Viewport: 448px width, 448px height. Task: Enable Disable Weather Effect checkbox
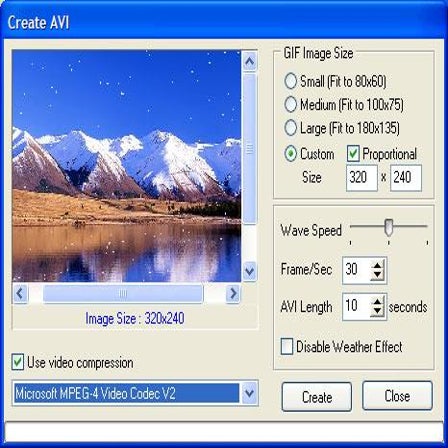point(287,347)
